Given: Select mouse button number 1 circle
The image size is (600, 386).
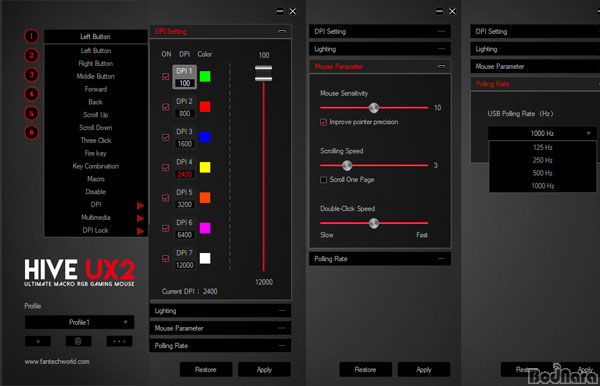Looking at the screenshot, I should click(x=31, y=36).
